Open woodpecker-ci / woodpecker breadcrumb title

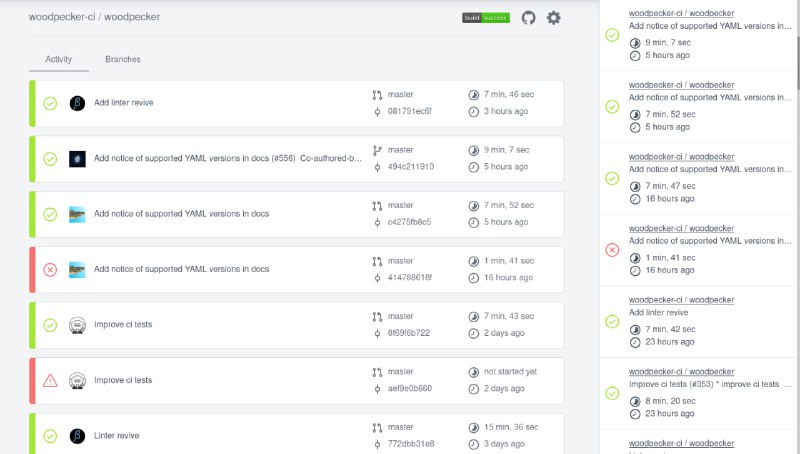(x=94, y=17)
